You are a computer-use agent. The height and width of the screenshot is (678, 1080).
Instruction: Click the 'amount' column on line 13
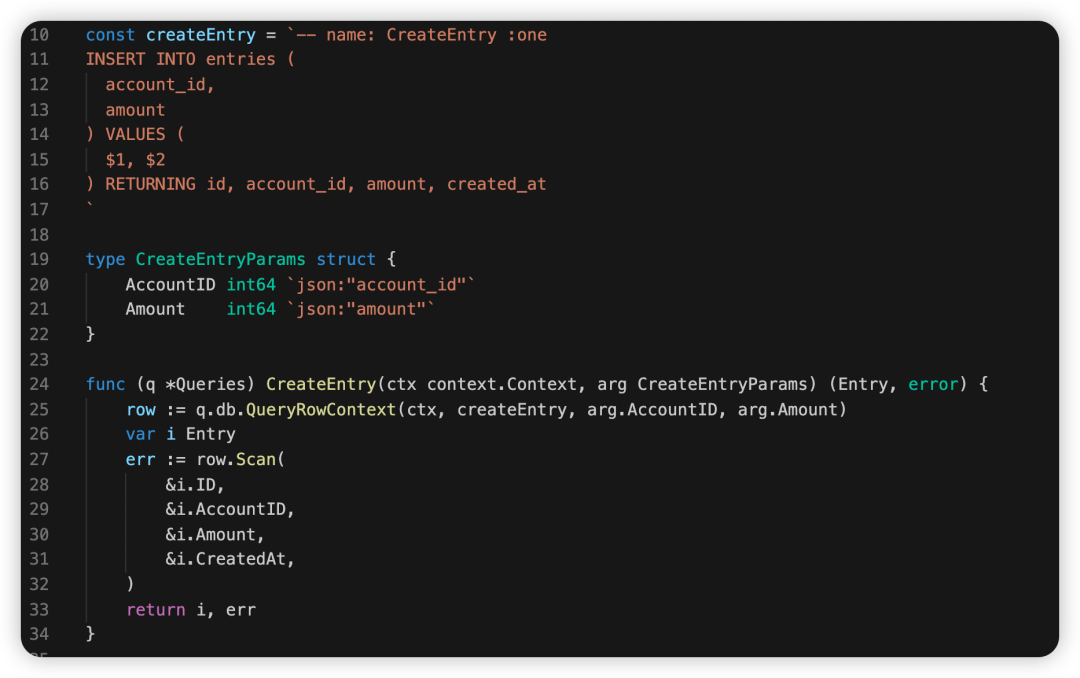point(135,110)
